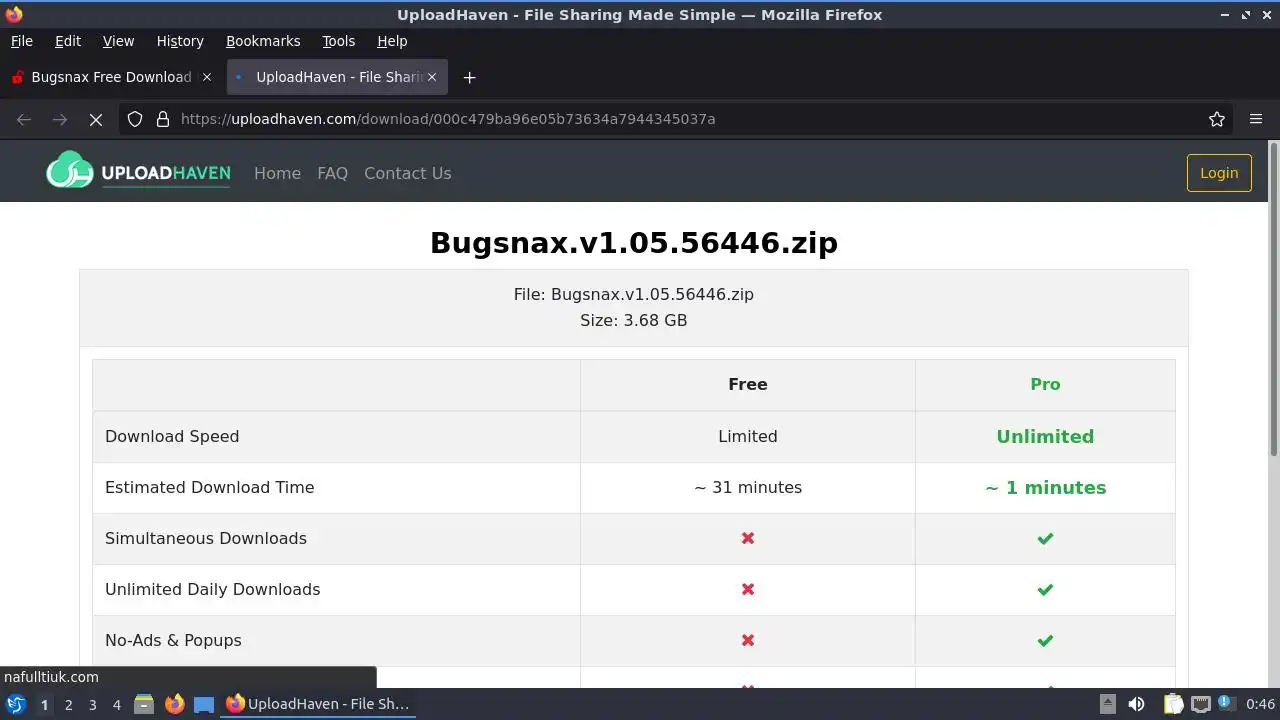The image size is (1280, 720).
Task: Switch to workspace 3
Action: click(x=92, y=704)
